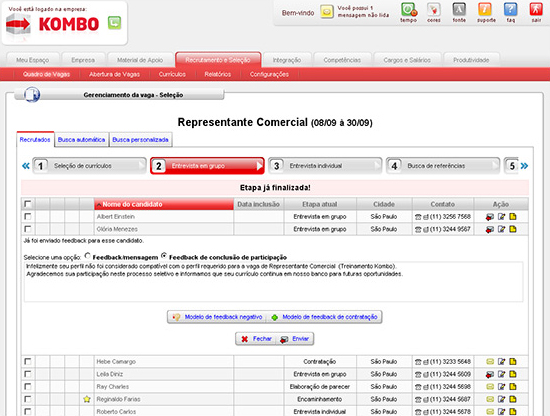Toggle the select-all checkbox in table header
The width and height of the screenshot is (550, 416).
[27, 204]
